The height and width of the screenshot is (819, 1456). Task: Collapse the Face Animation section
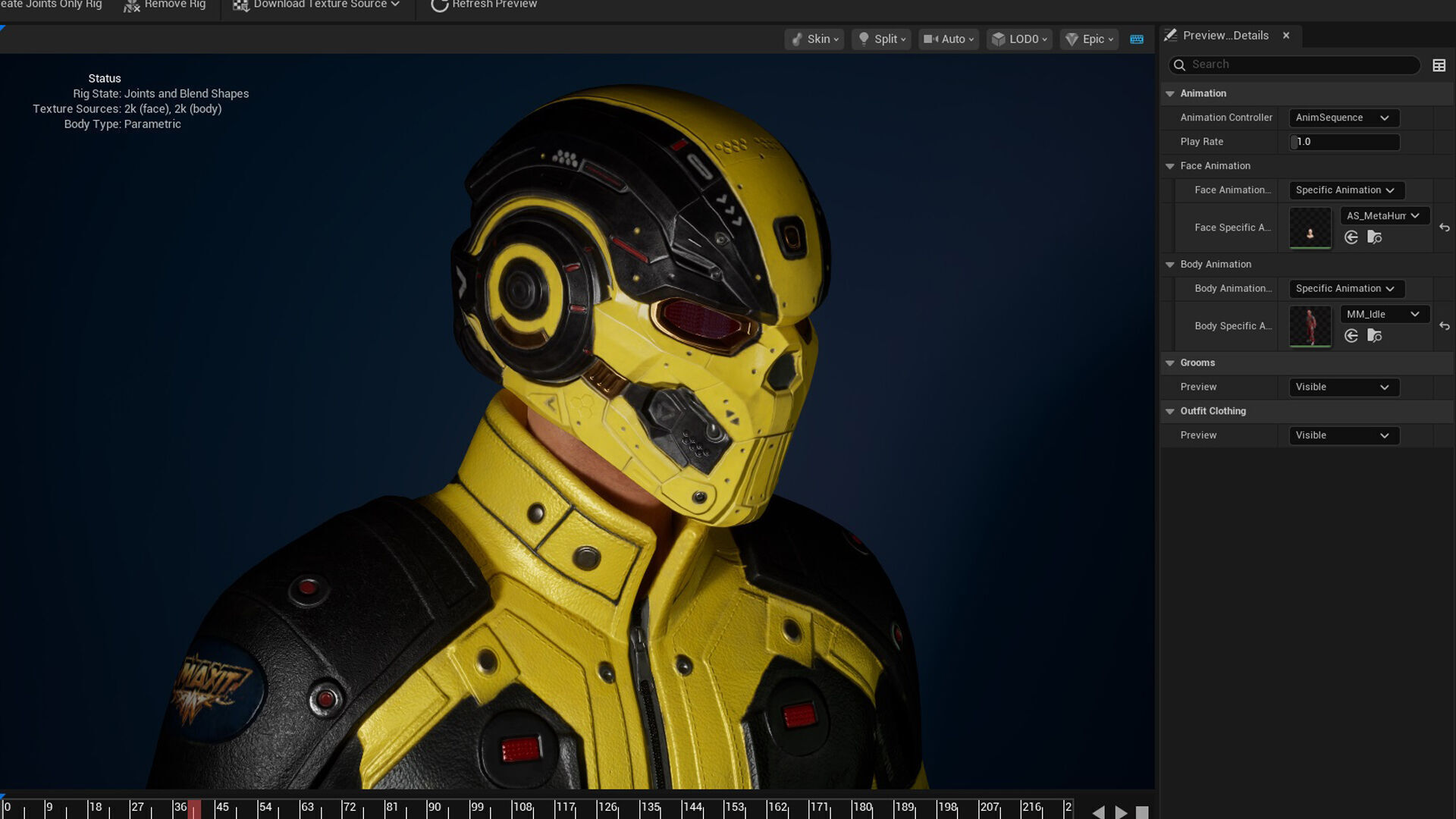pyautogui.click(x=1170, y=166)
